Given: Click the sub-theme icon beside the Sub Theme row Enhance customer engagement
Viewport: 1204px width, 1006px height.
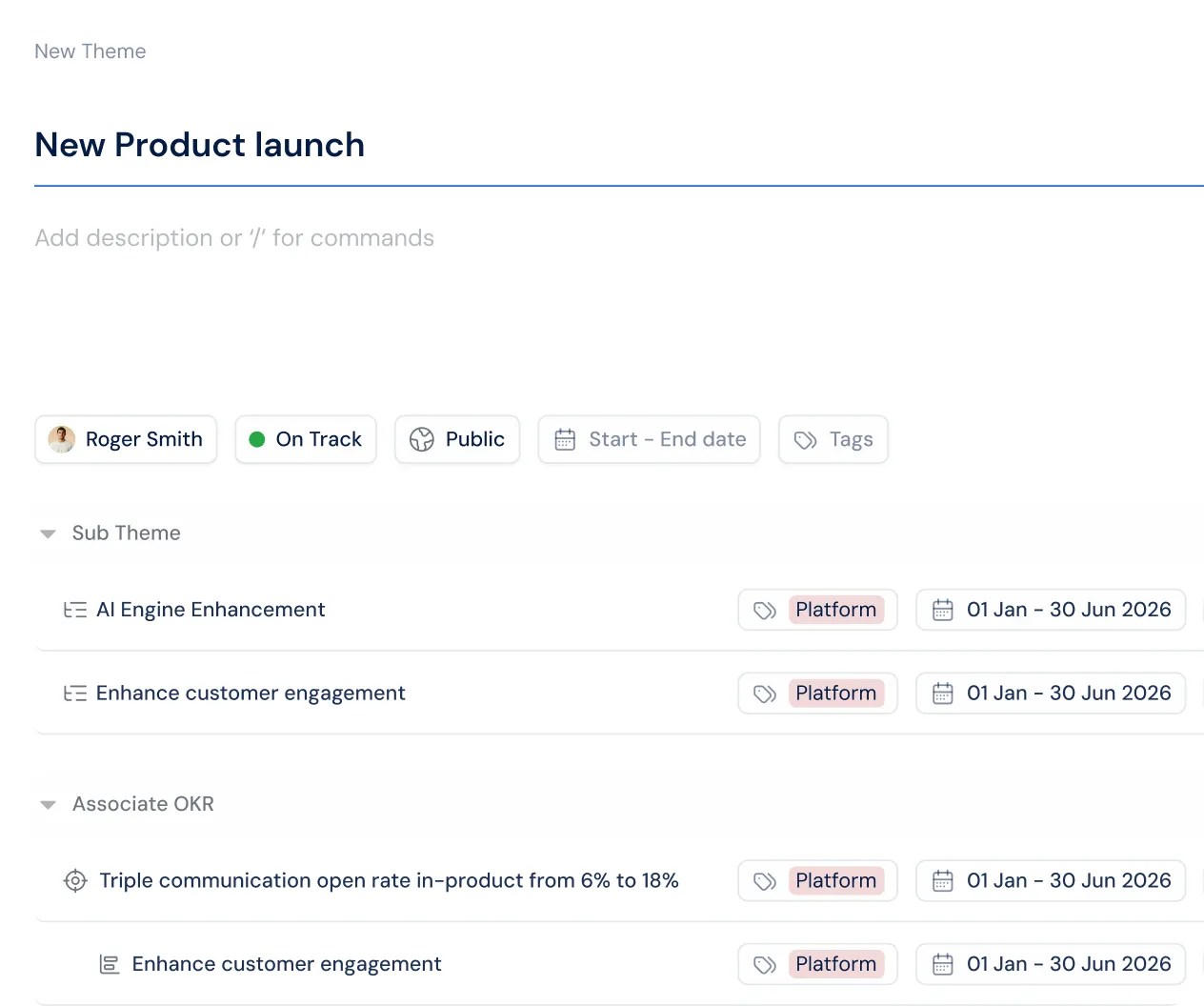Looking at the screenshot, I should pos(75,694).
